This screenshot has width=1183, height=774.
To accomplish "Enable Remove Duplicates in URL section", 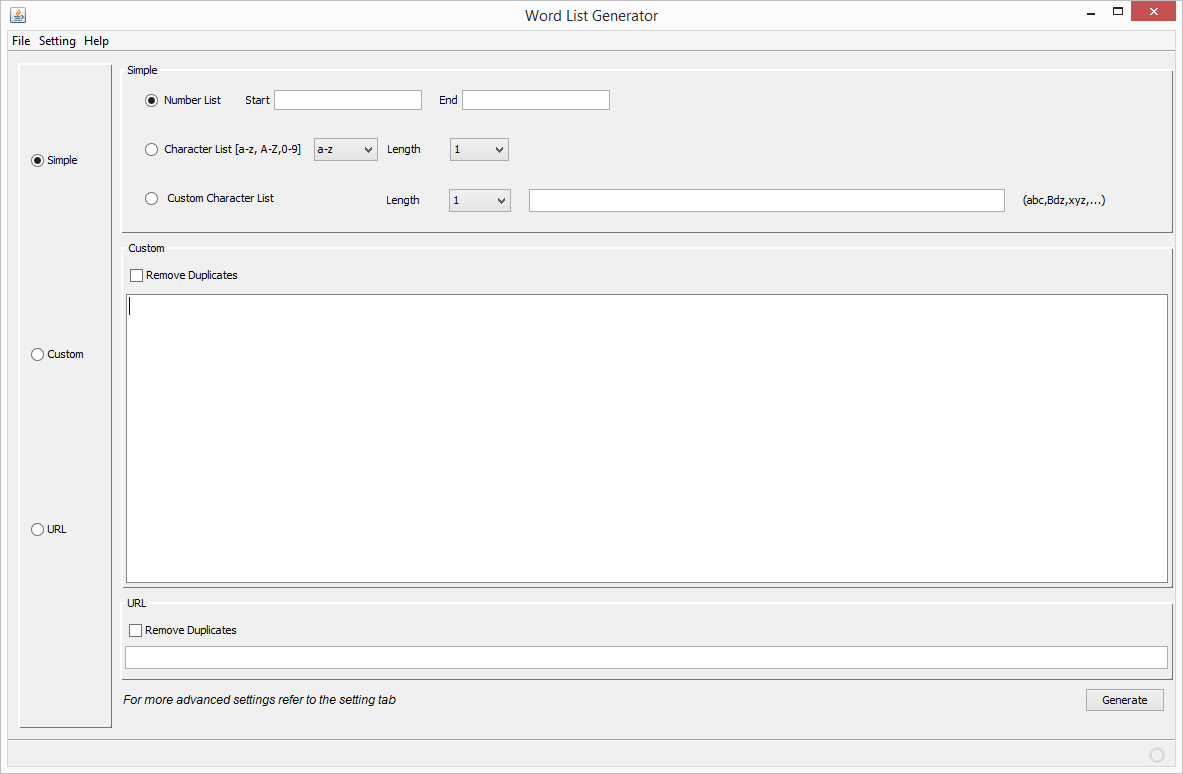I will (136, 630).
